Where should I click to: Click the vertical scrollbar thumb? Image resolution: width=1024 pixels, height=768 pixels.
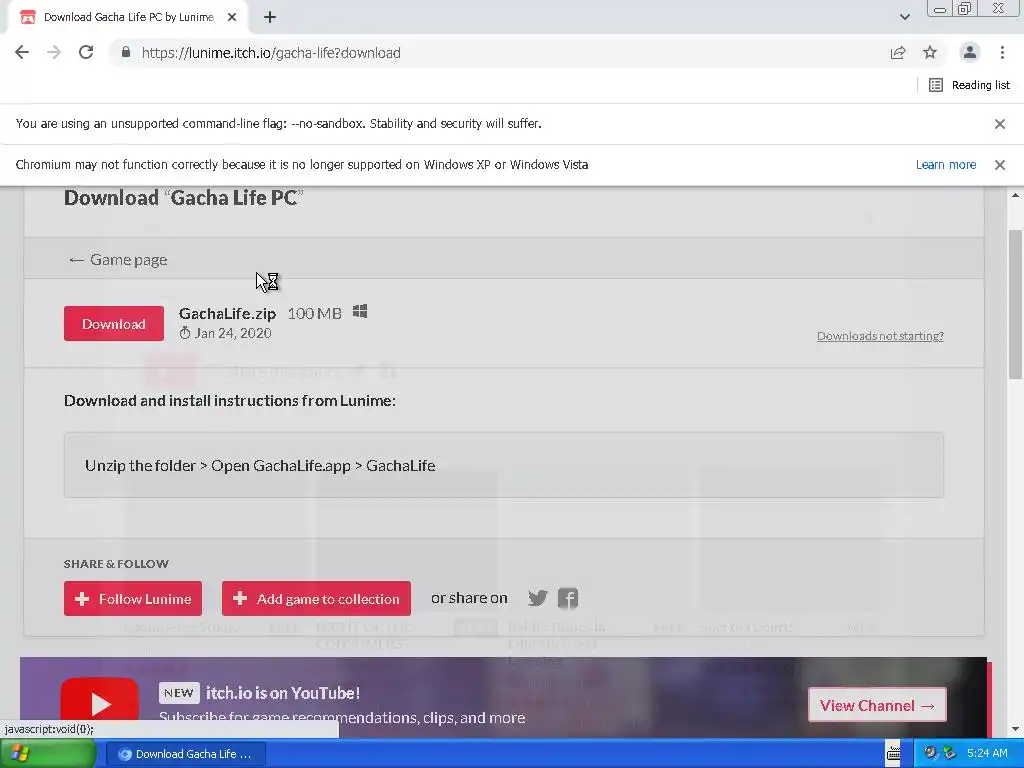(1016, 304)
